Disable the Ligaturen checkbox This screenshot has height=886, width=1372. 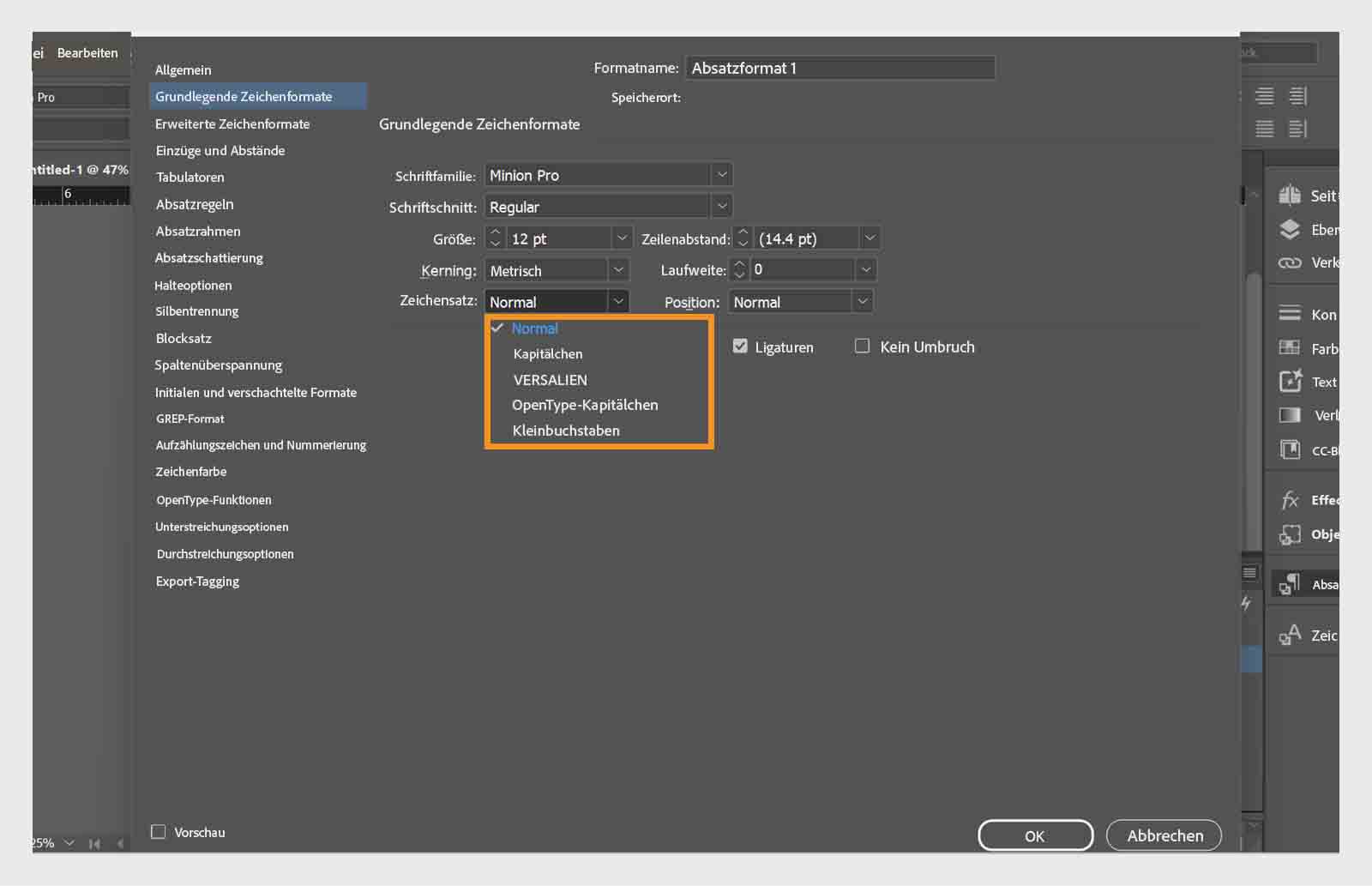pyautogui.click(x=740, y=347)
